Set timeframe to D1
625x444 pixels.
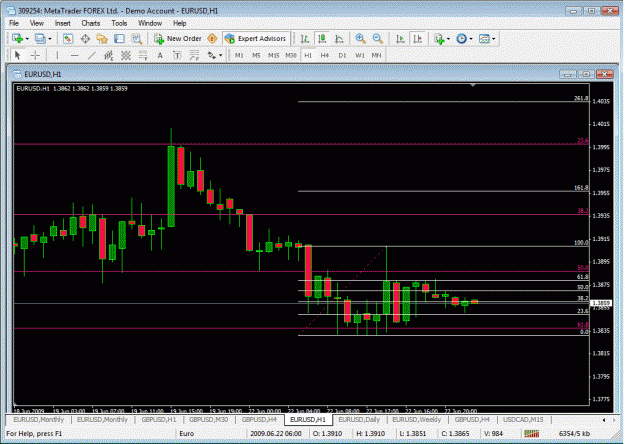click(x=342, y=55)
